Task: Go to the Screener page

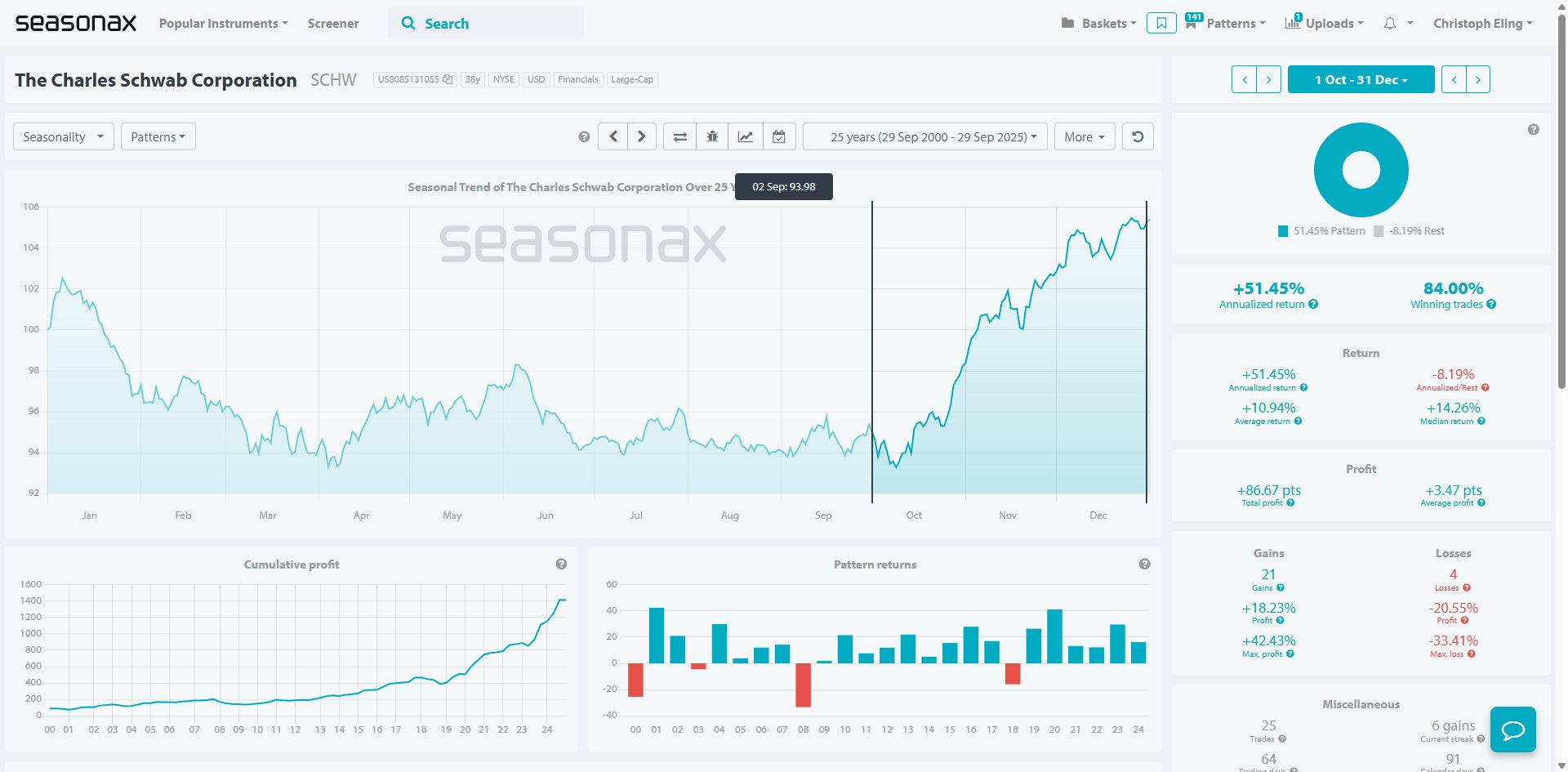Action: point(333,24)
